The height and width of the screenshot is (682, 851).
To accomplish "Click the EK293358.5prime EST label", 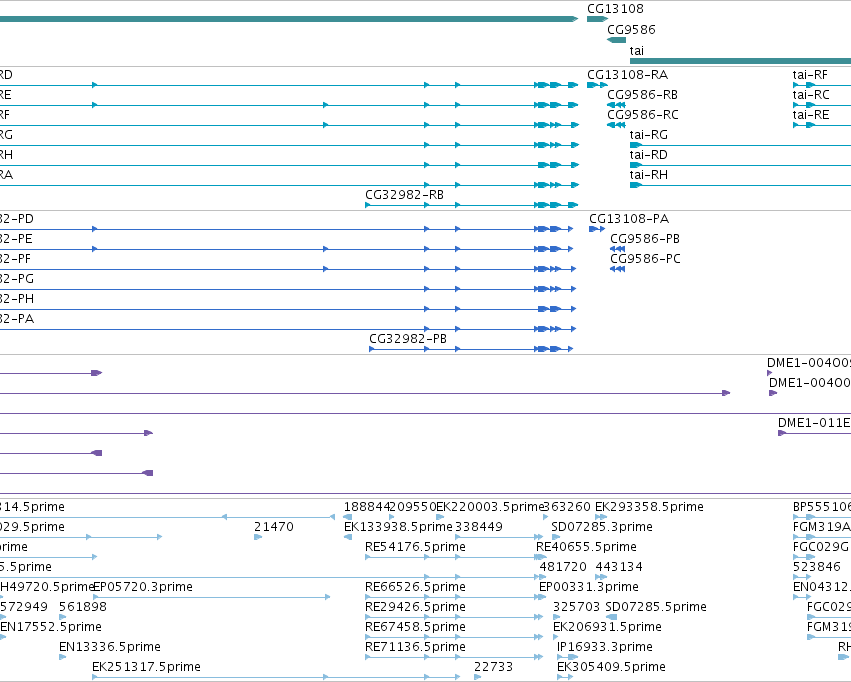I will click(649, 507).
